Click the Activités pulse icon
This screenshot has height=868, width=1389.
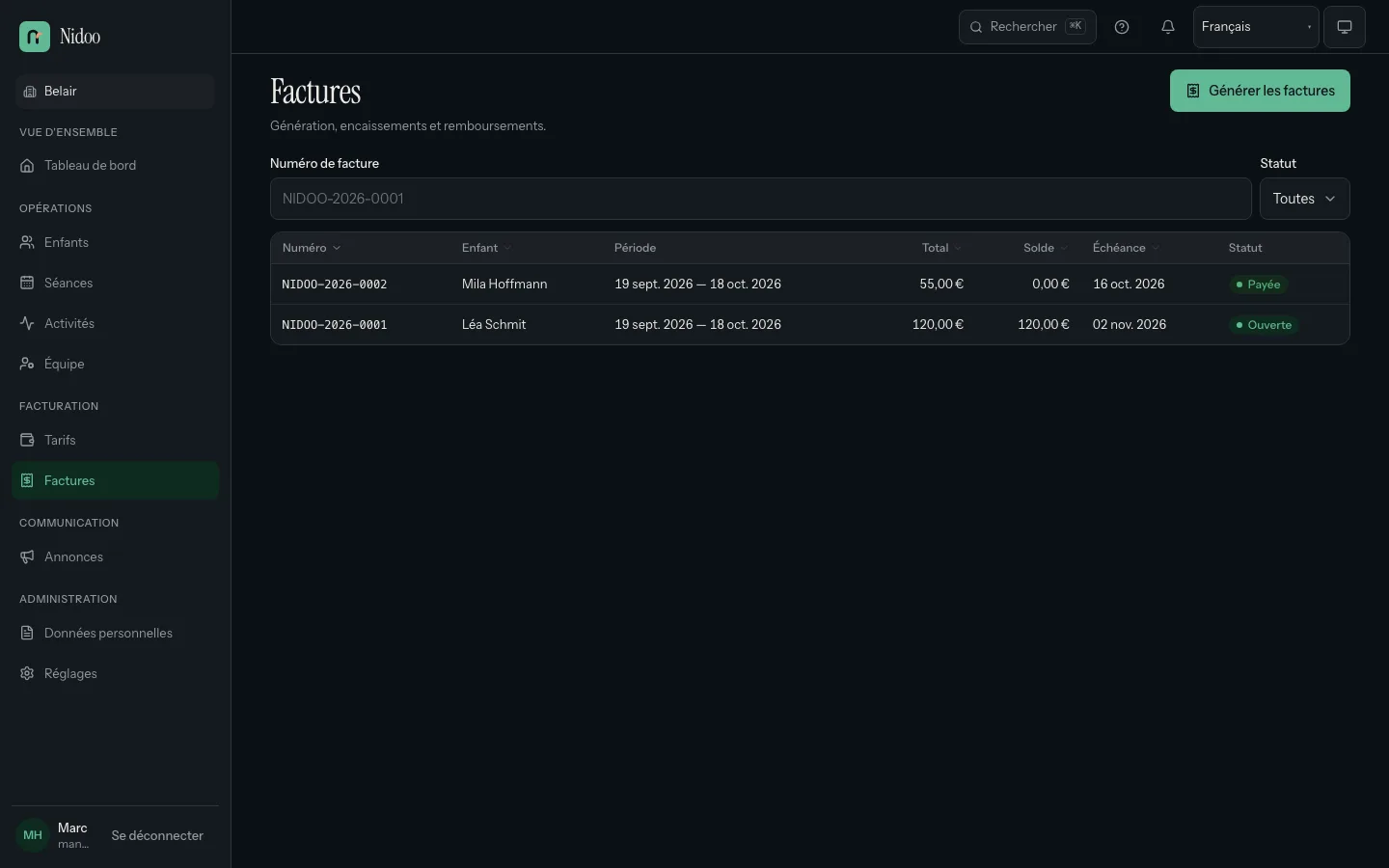click(x=27, y=324)
